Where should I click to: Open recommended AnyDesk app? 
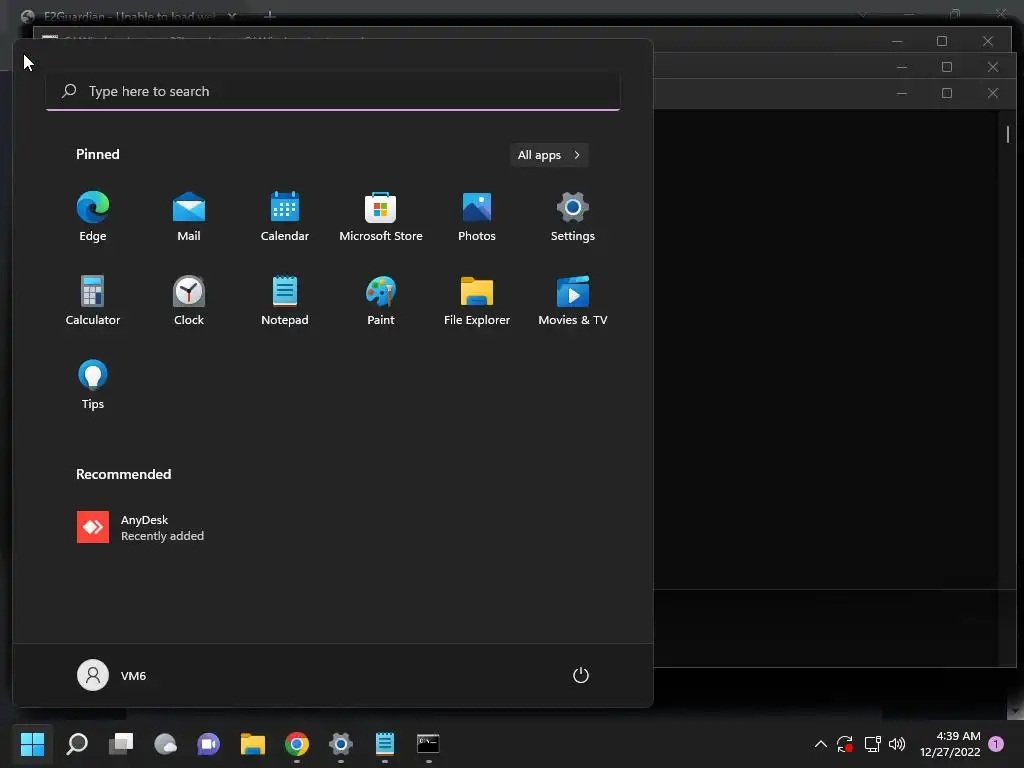coord(140,527)
